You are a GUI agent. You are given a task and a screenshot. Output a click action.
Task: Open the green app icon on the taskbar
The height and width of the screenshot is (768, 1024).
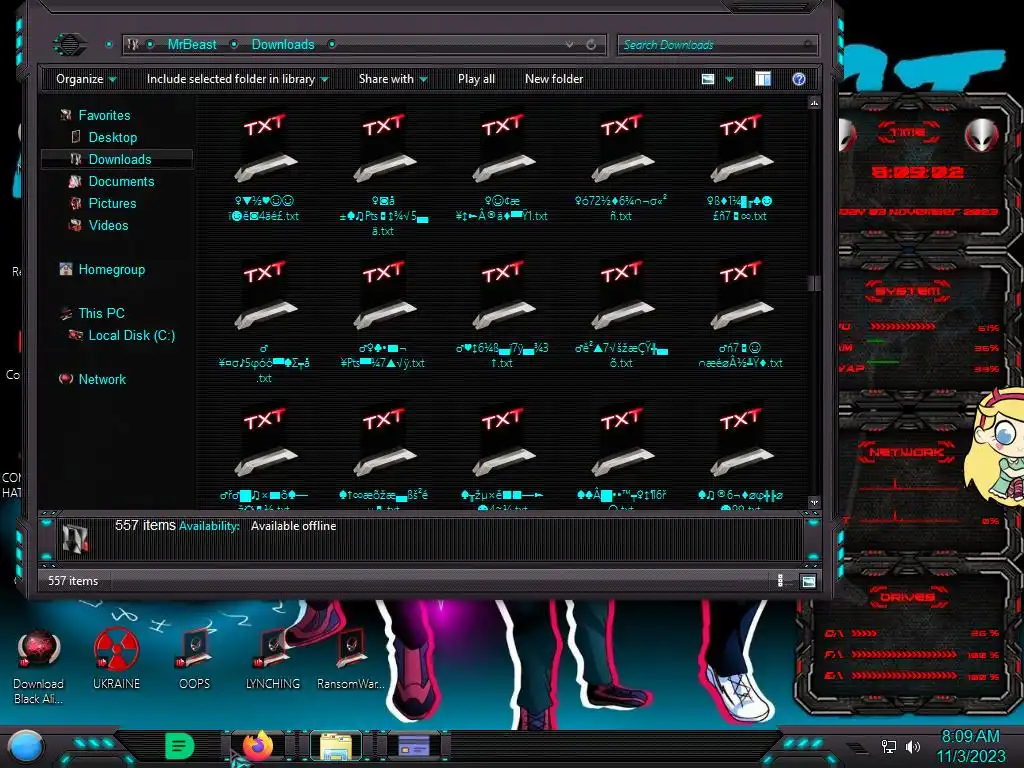[180, 746]
